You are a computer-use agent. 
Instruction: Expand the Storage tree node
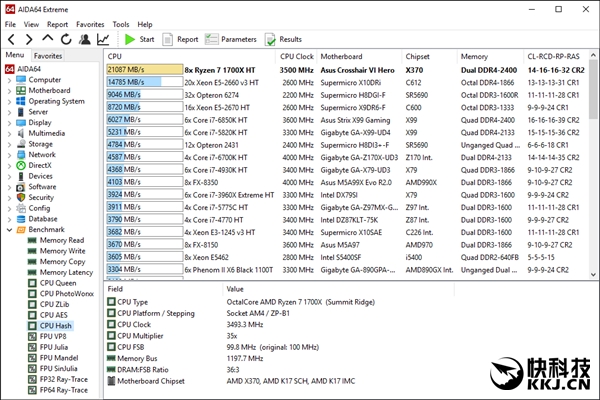(9, 145)
